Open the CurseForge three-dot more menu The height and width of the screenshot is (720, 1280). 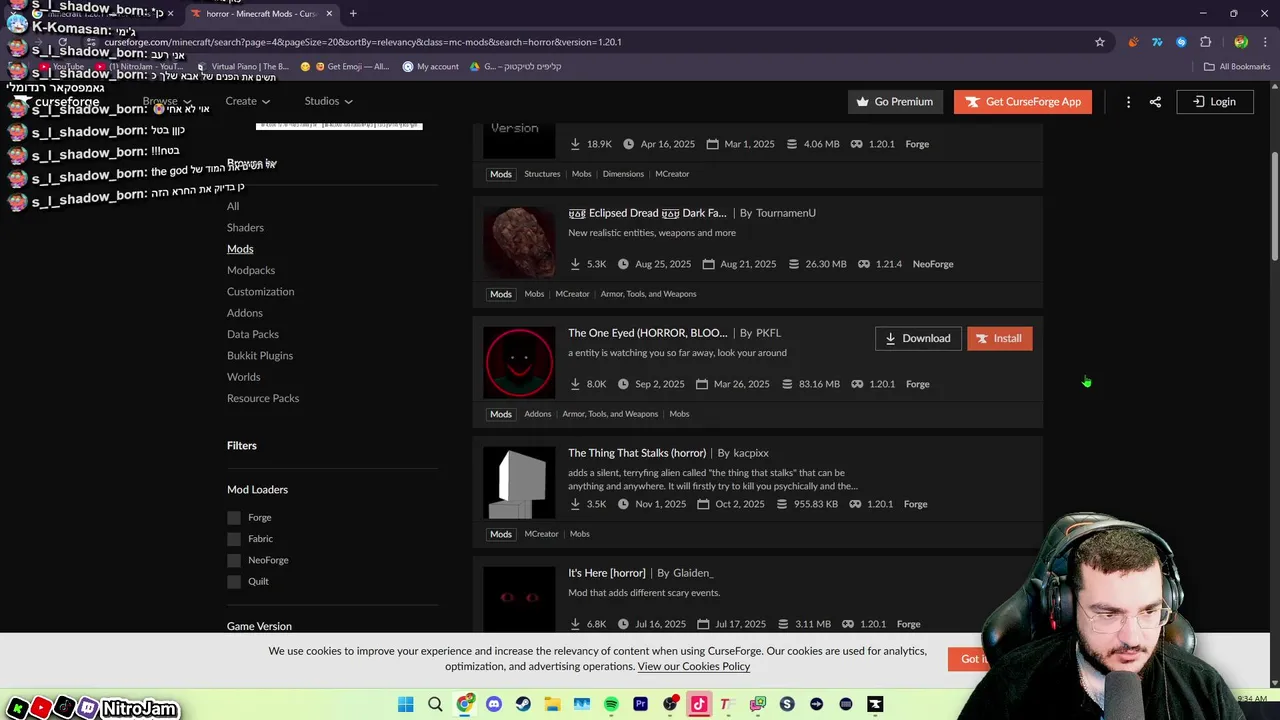(x=1128, y=101)
